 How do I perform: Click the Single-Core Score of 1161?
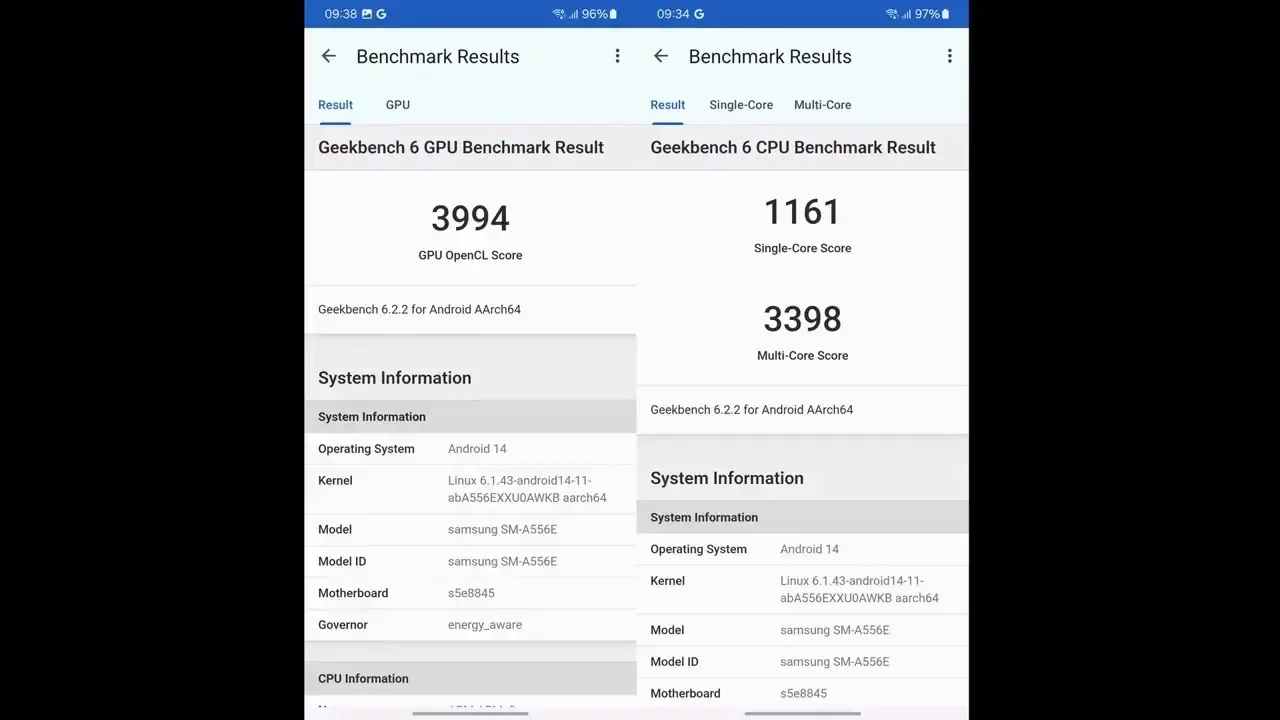802,211
